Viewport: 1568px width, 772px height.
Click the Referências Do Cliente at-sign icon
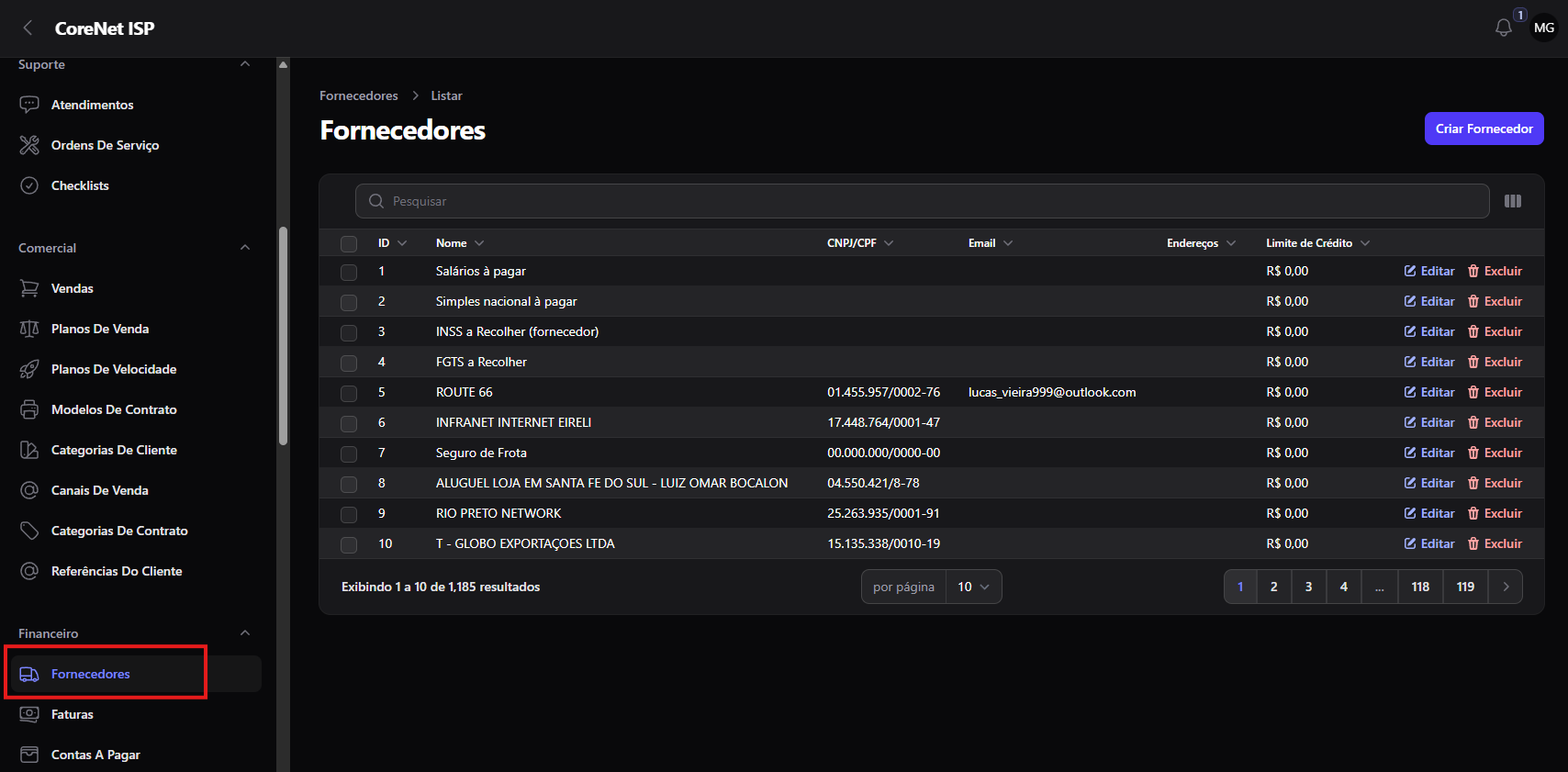coord(29,571)
